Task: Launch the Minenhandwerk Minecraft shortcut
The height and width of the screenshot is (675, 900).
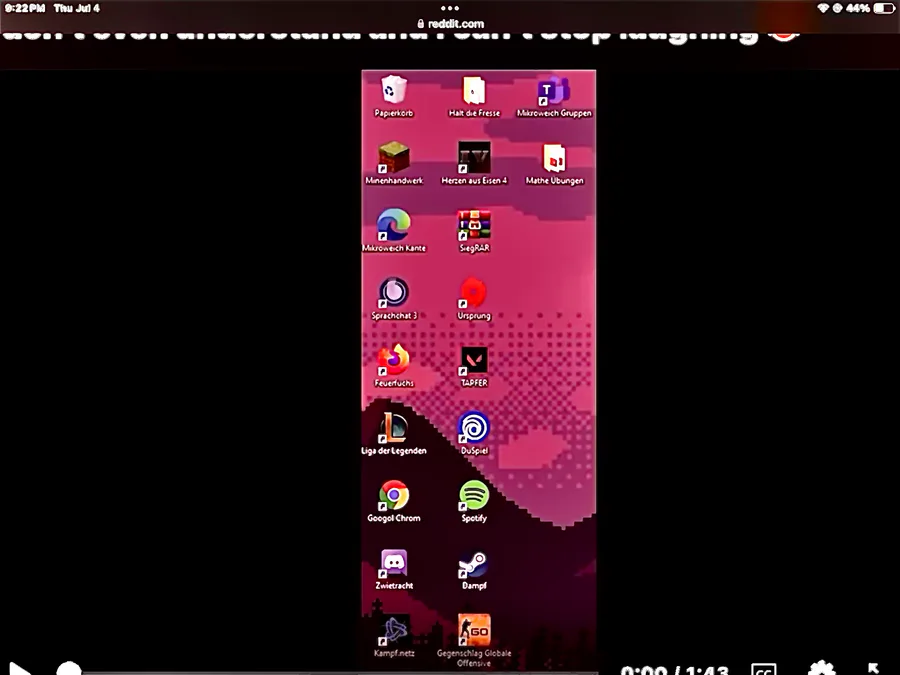Action: click(x=394, y=158)
